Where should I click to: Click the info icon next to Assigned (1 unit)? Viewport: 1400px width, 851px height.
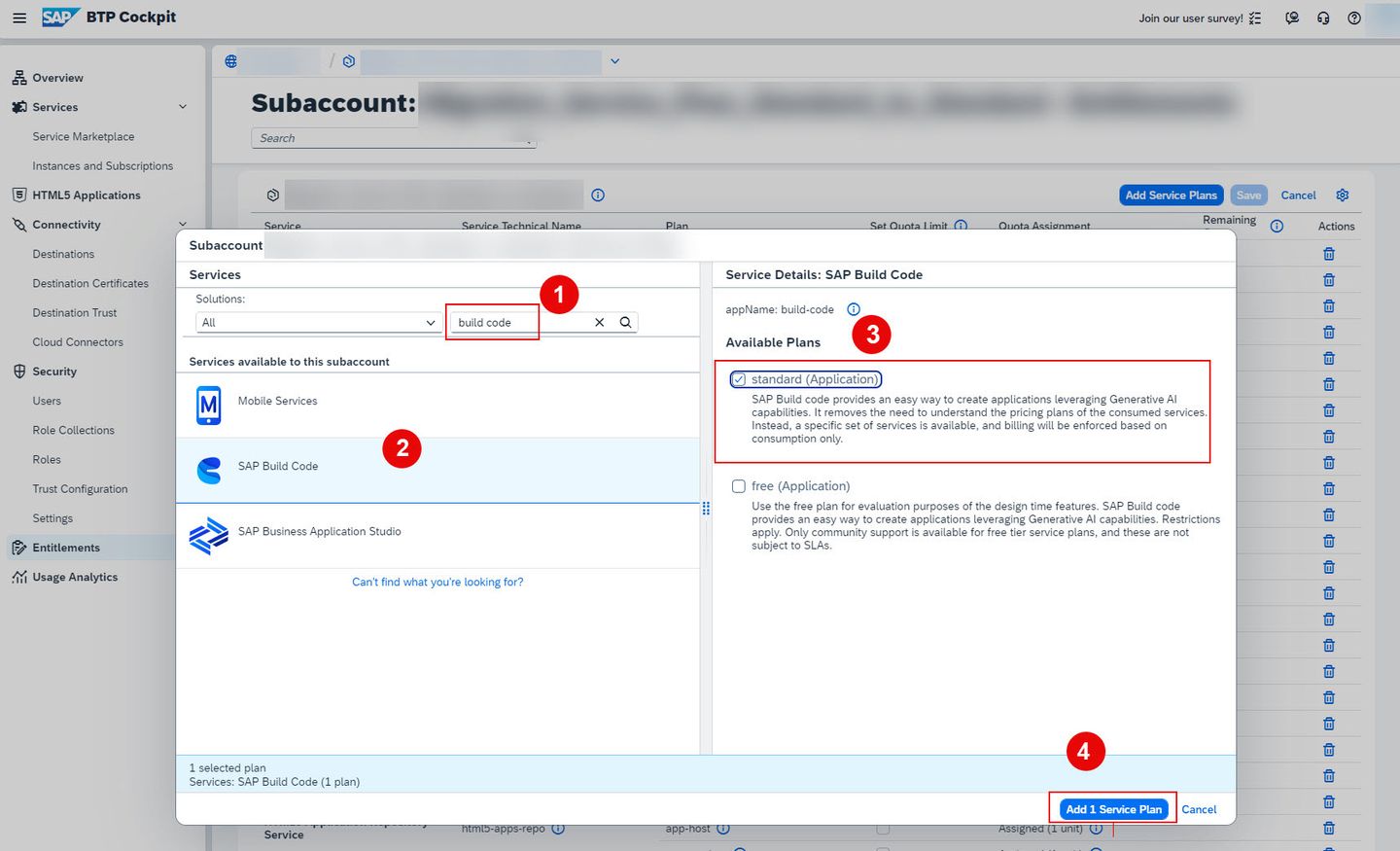click(x=1096, y=829)
